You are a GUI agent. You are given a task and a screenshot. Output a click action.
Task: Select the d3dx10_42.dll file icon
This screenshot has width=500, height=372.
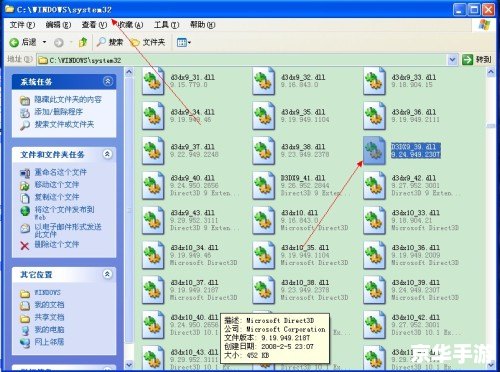[x=374, y=325]
